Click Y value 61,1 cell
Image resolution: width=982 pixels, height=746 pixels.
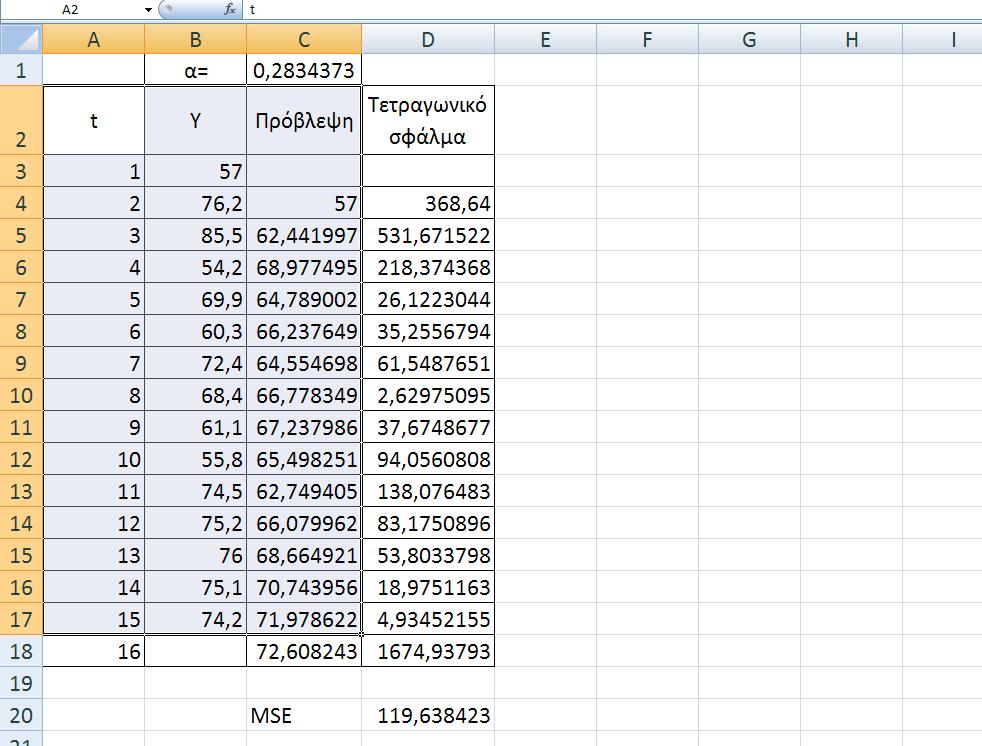click(x=195, y=427)
